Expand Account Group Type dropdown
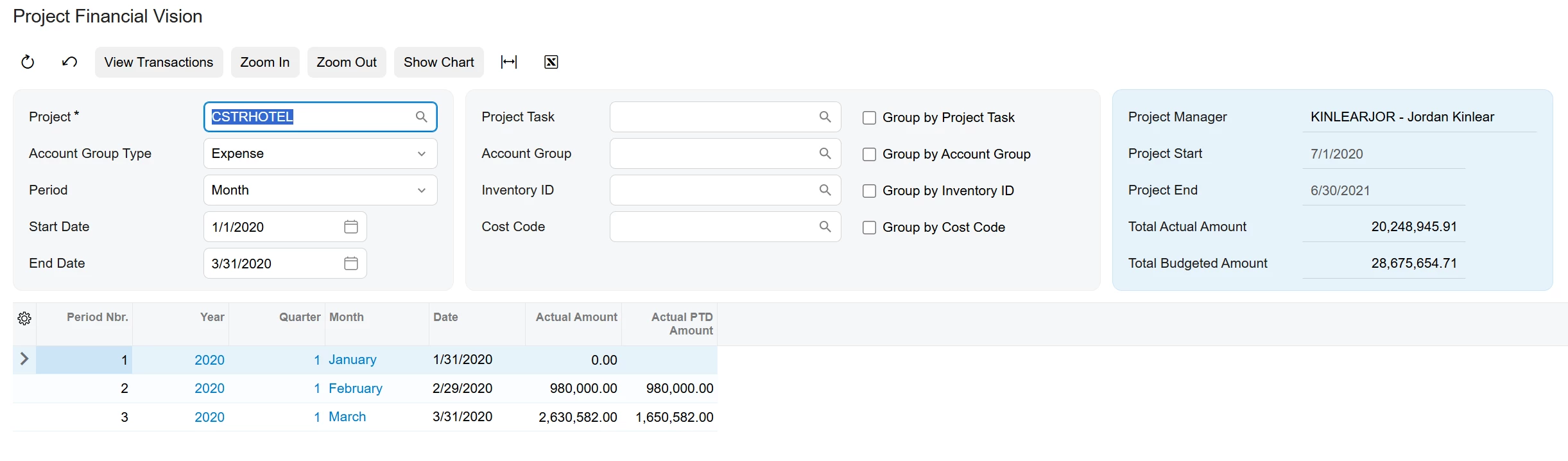This screenshot has height=461, width=1568. coord(421,153)
